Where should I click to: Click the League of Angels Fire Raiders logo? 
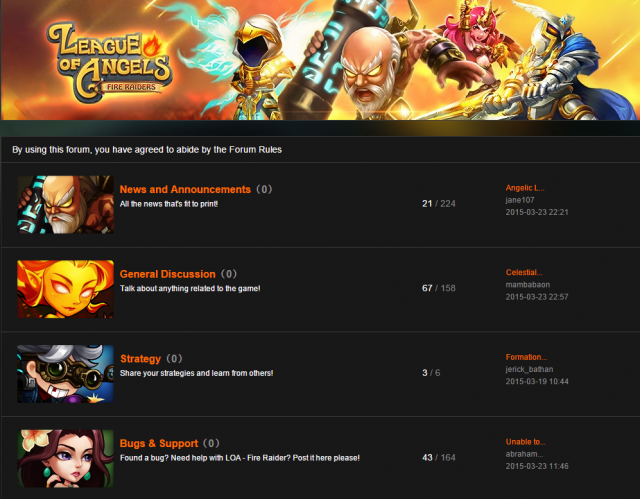tap(109, 62)
